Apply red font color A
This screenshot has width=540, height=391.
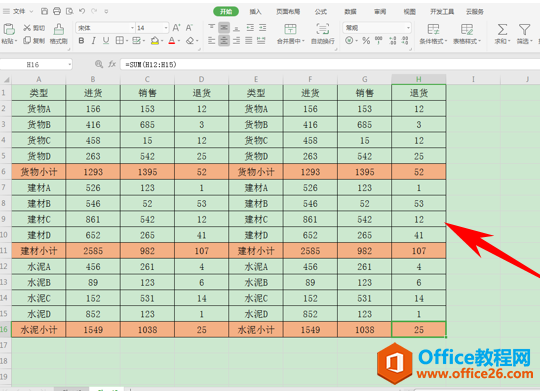coord(172,41)
